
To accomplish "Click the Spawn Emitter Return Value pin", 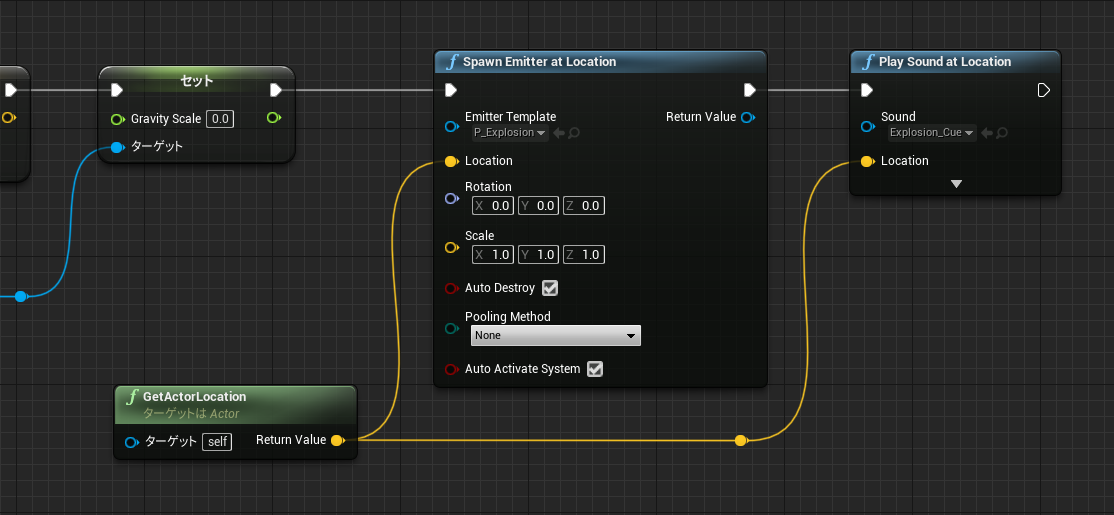I will [747, 117].
